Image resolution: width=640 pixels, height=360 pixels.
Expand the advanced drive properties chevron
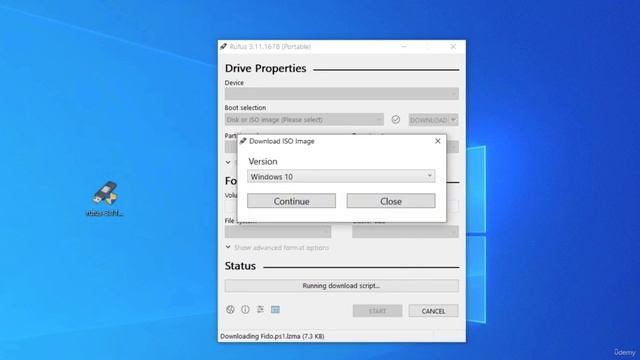(x=228, y=162)
